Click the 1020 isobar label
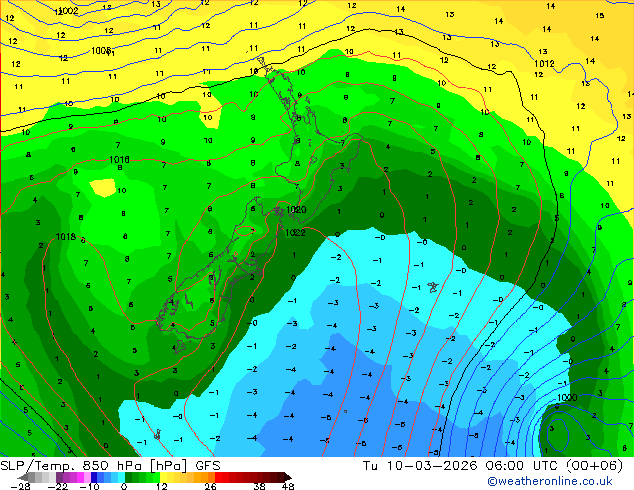This screenshot has width=634, height=490. click(296, 209)
